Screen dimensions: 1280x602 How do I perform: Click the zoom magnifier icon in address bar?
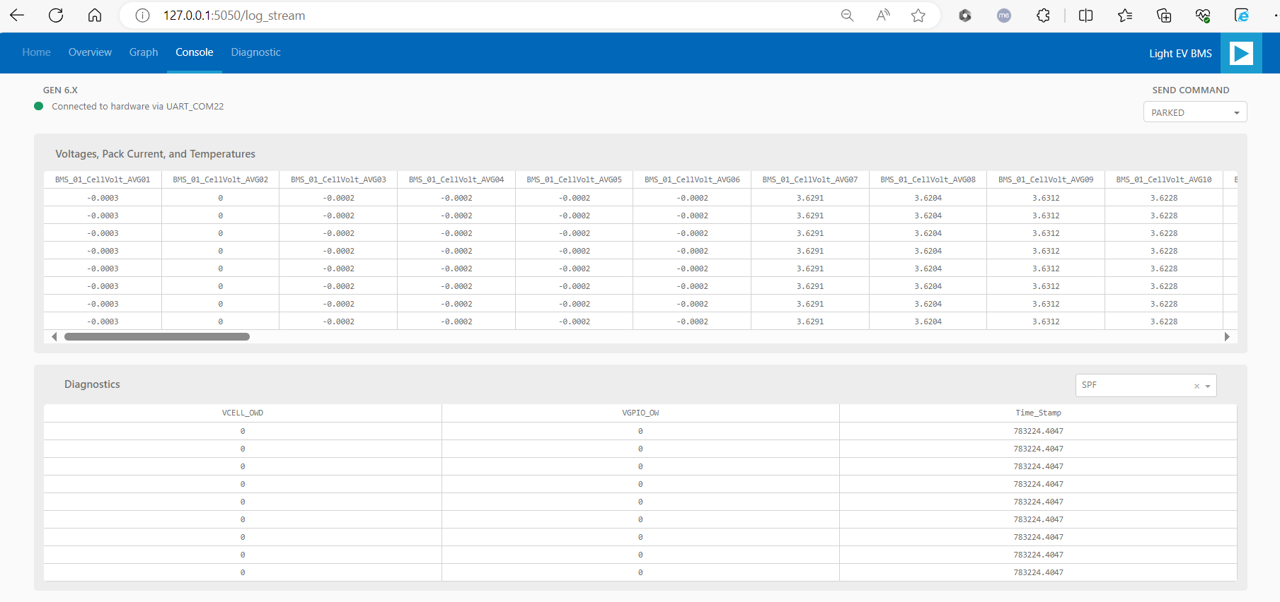click(x=846, y=15)
